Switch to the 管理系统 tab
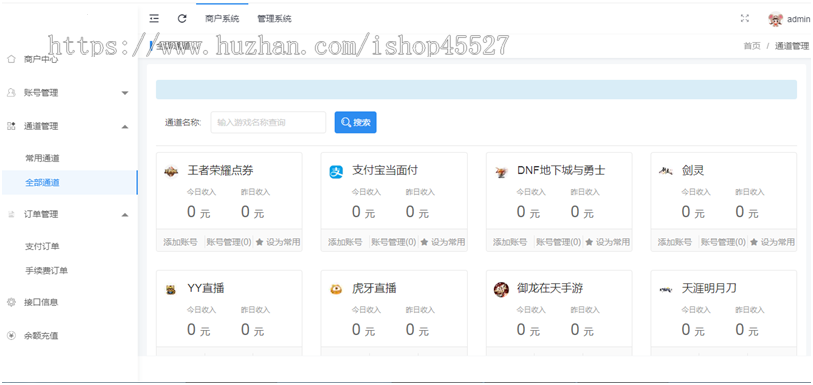The image size is (813, 385). point(274,19)
